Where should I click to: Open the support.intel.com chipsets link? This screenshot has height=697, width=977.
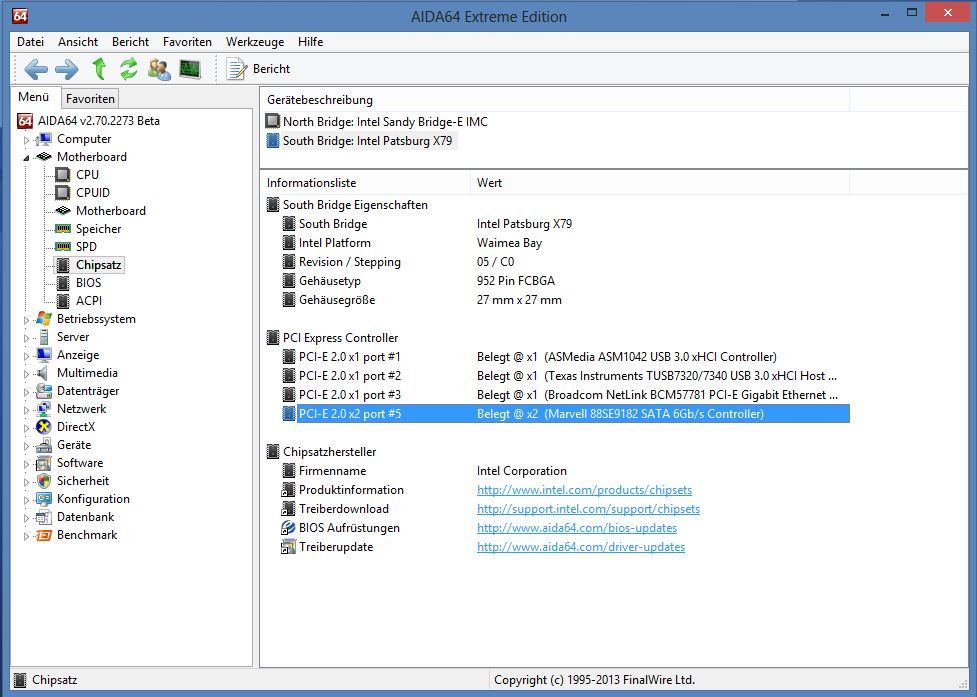[x=588, y=509]
